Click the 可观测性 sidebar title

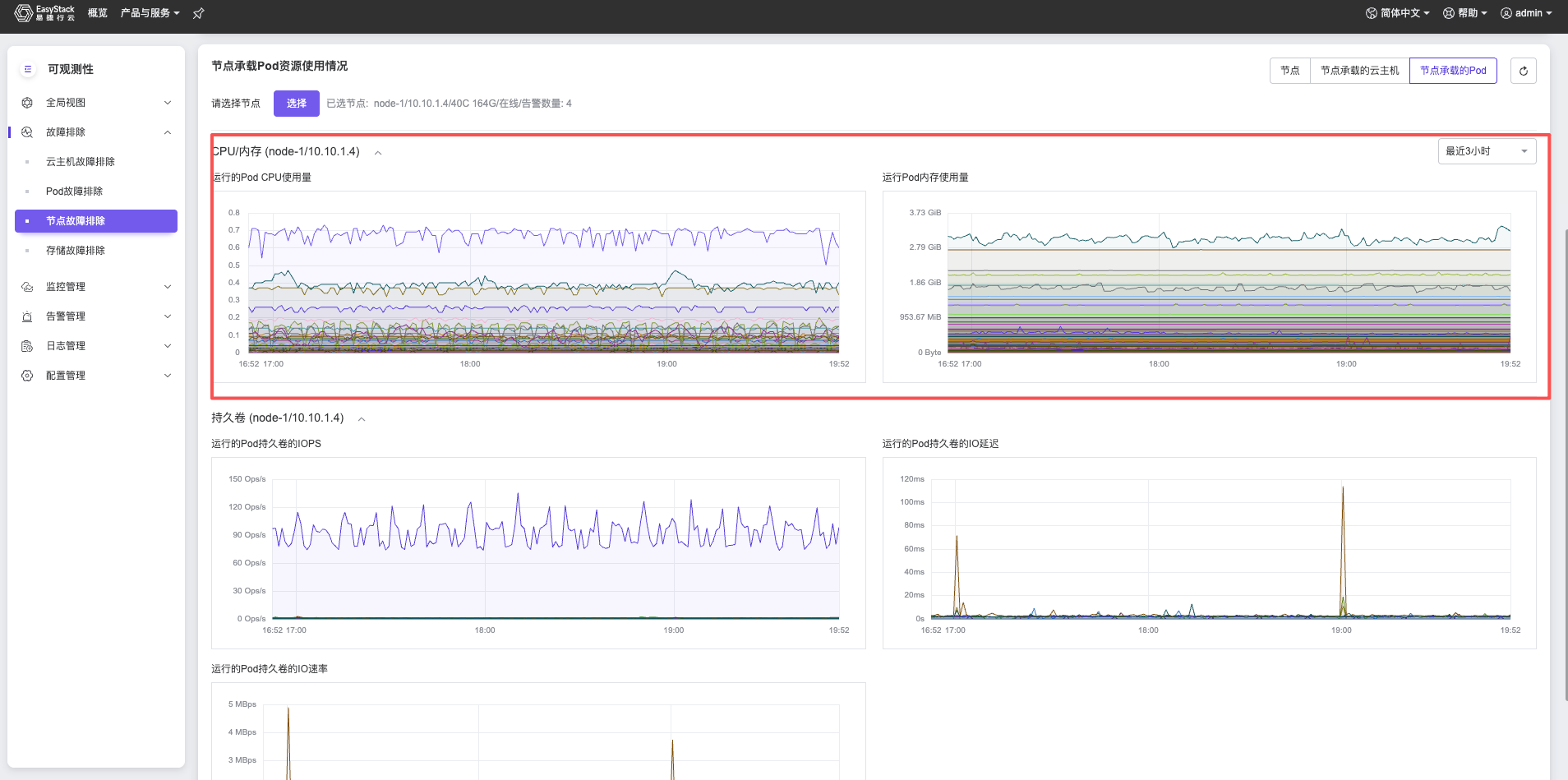pyautogui.click(x=71, y=69)
